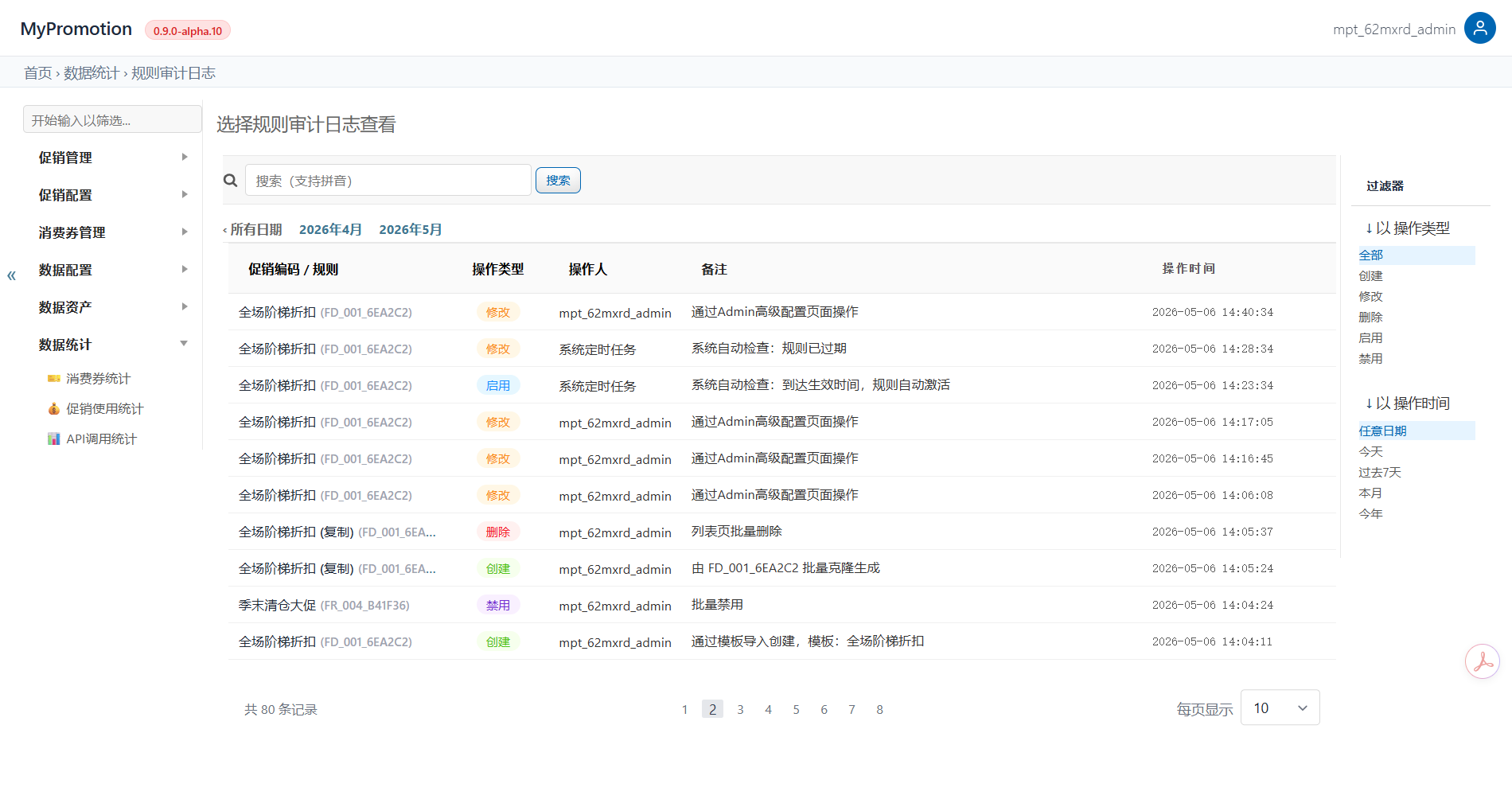The height and width of the screenshot is (807, 1512).
Task: Filter operation time by 今年
Action: [x=1370, y=514]
